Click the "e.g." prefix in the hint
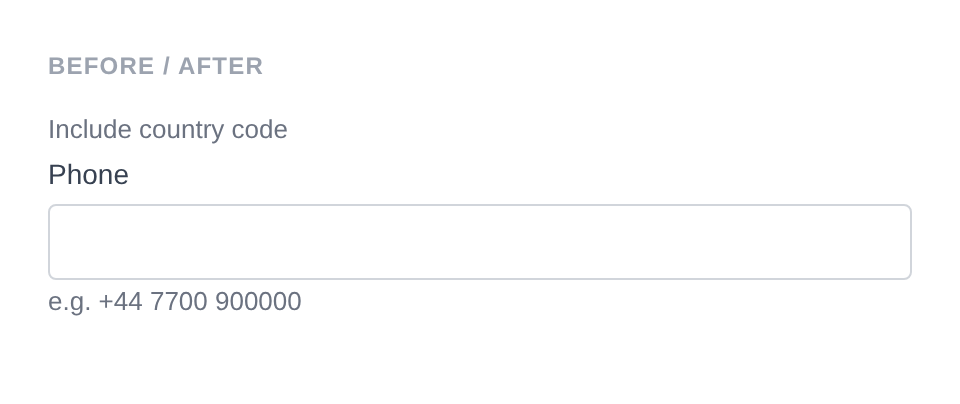 coord(69,302)
